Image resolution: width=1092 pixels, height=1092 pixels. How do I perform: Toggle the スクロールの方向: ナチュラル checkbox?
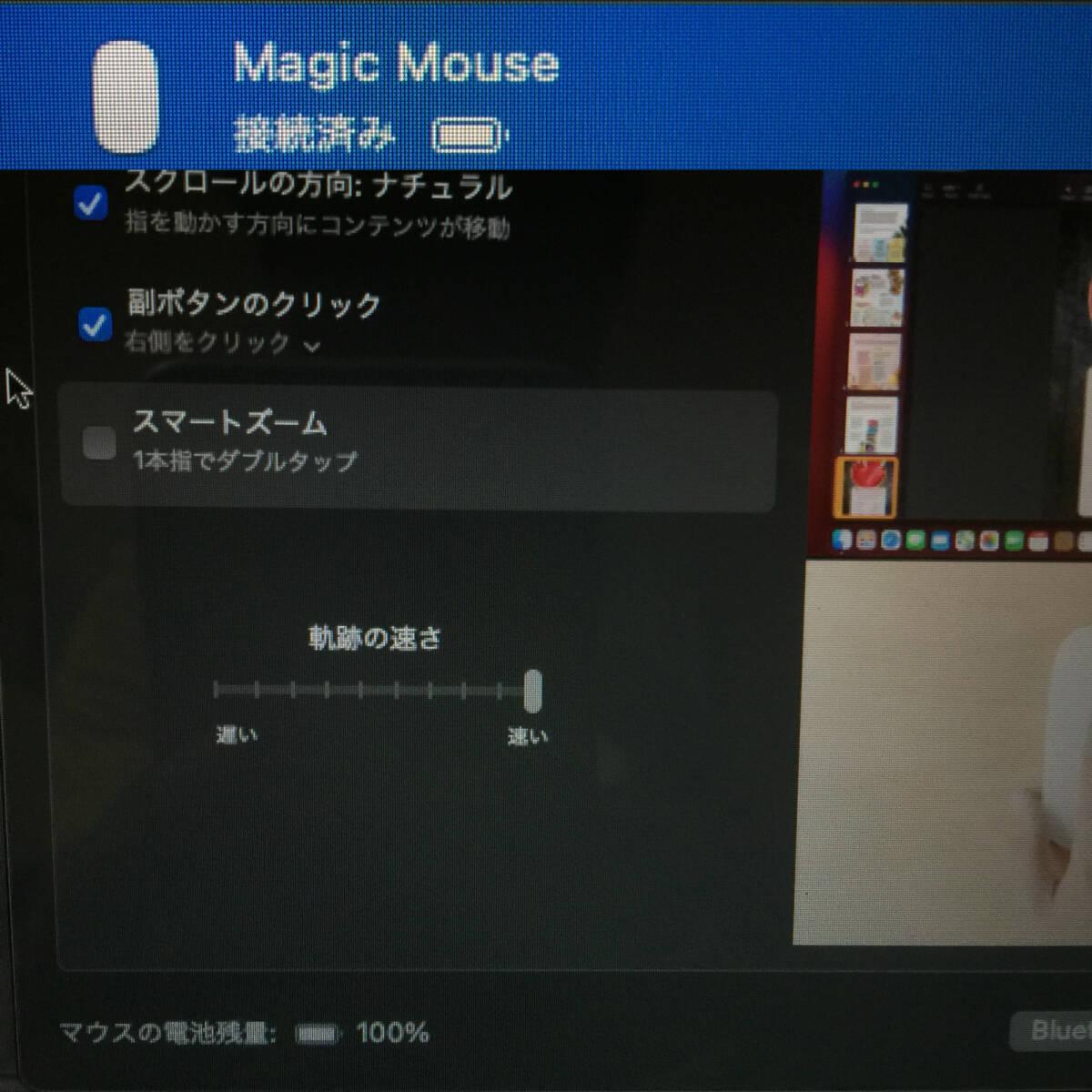[90, 203]
